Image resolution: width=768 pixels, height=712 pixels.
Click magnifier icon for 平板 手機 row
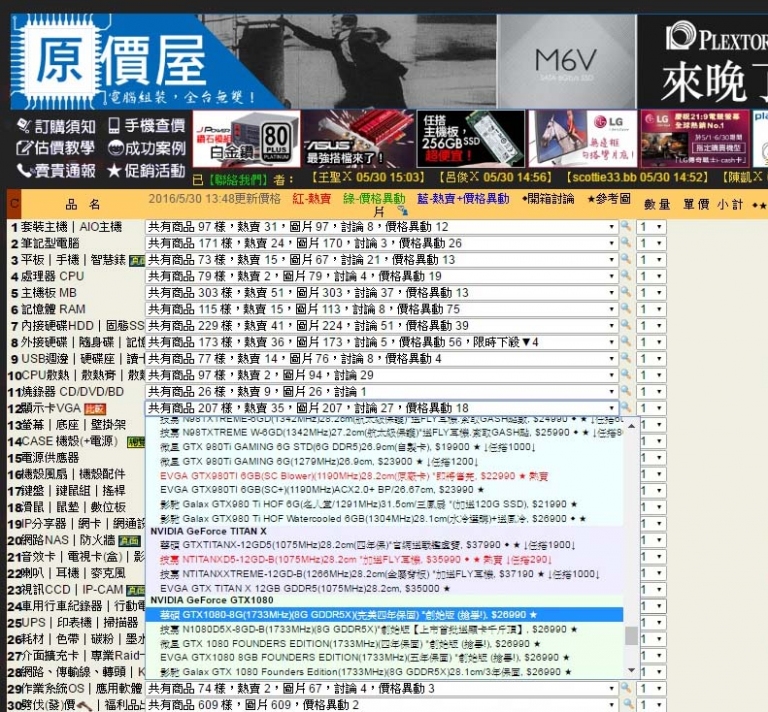pyautogui.click(x=625, y=259)
